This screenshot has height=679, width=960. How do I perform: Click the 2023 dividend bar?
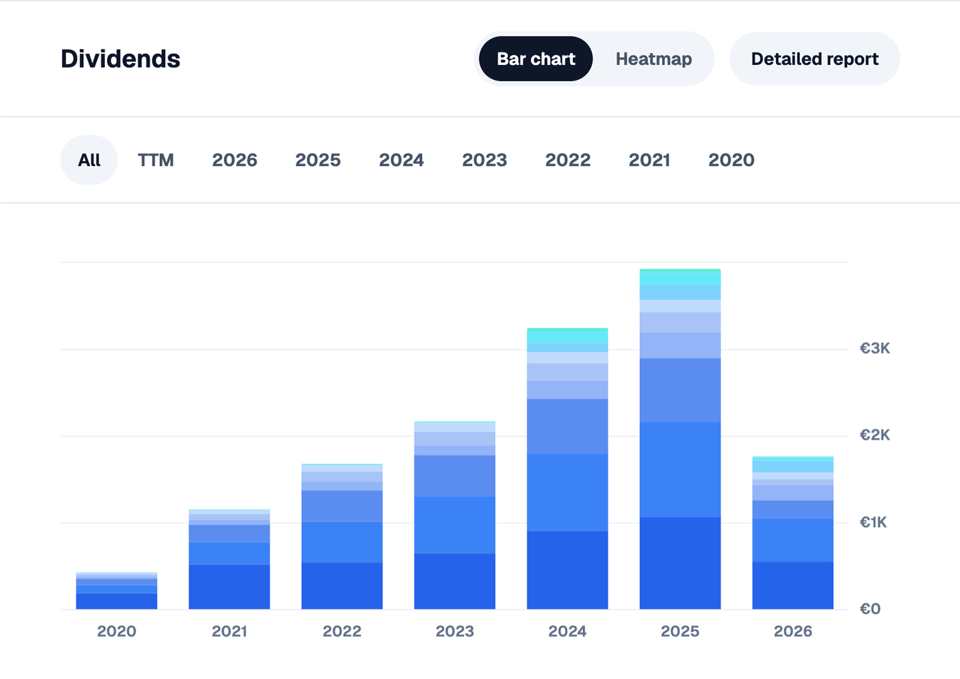454,515
